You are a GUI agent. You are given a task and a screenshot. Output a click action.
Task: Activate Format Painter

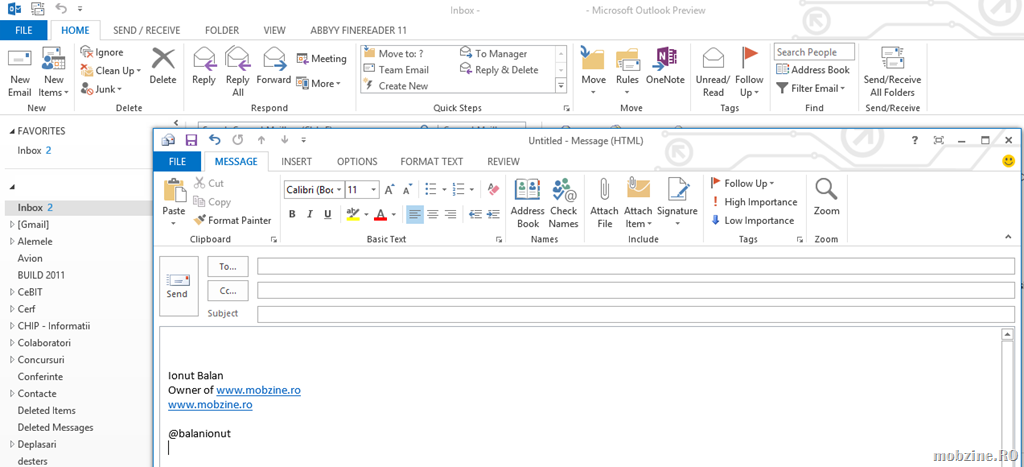click(232, 221)
